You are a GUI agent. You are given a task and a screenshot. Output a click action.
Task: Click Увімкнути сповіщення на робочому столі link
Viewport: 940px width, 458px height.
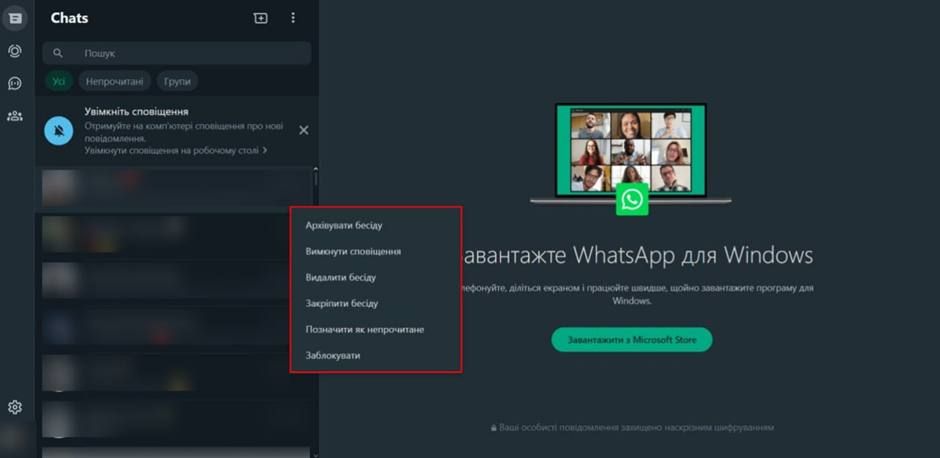[x=175, y=150]
